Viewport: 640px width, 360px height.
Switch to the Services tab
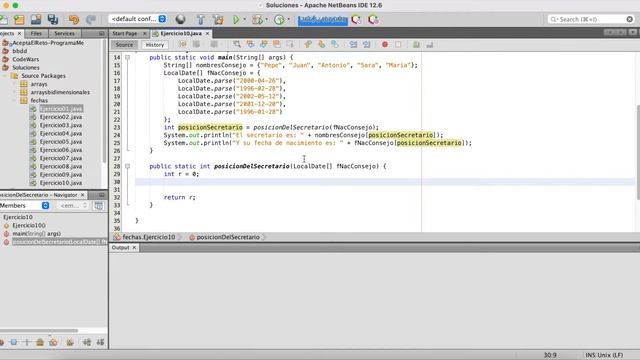click(64, 33)
